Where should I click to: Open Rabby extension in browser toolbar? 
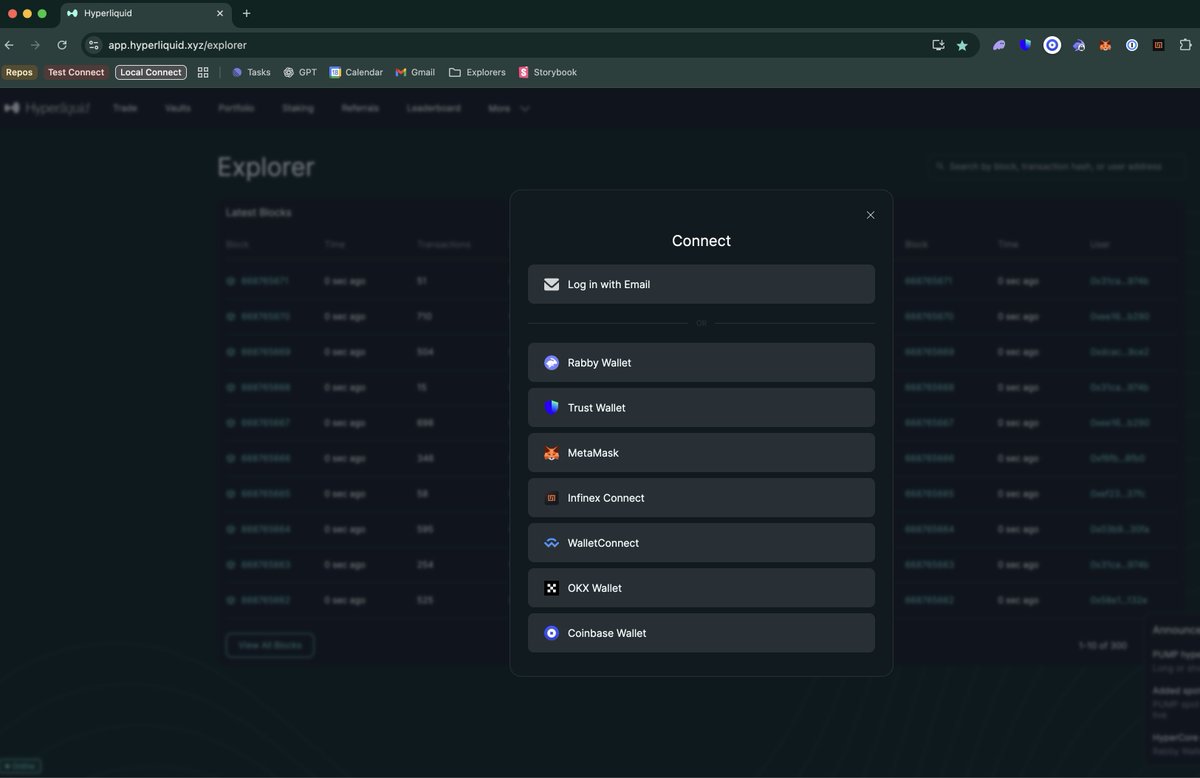(1079, 45)
